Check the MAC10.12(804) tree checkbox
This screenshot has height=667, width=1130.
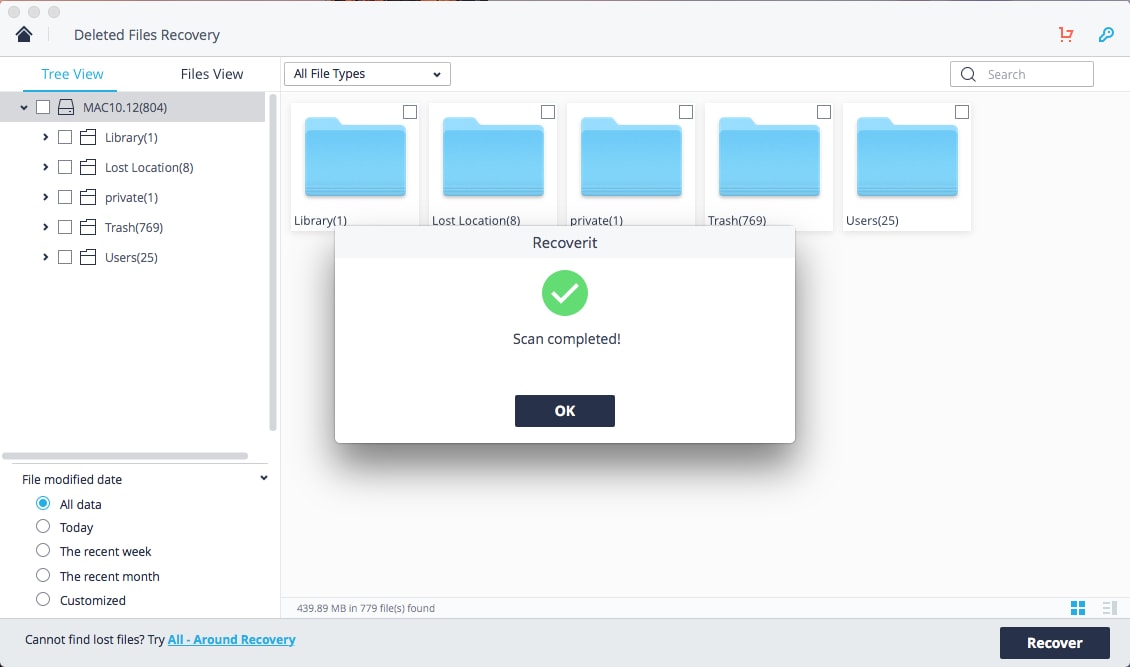43,107
